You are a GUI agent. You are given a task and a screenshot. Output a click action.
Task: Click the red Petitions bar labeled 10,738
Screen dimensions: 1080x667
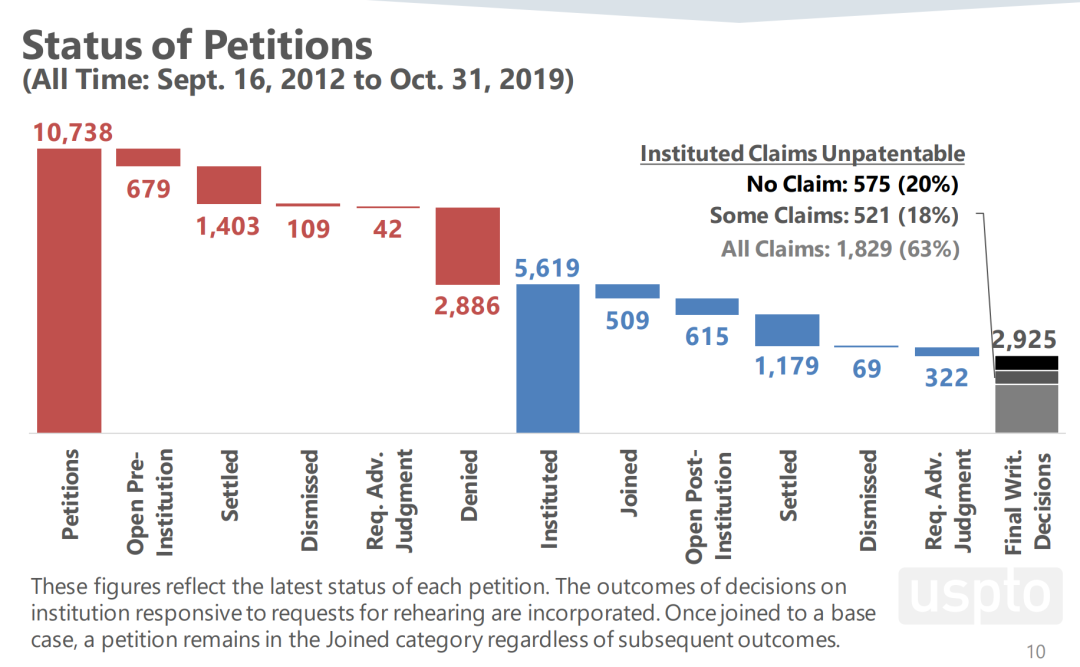[69, 291]
